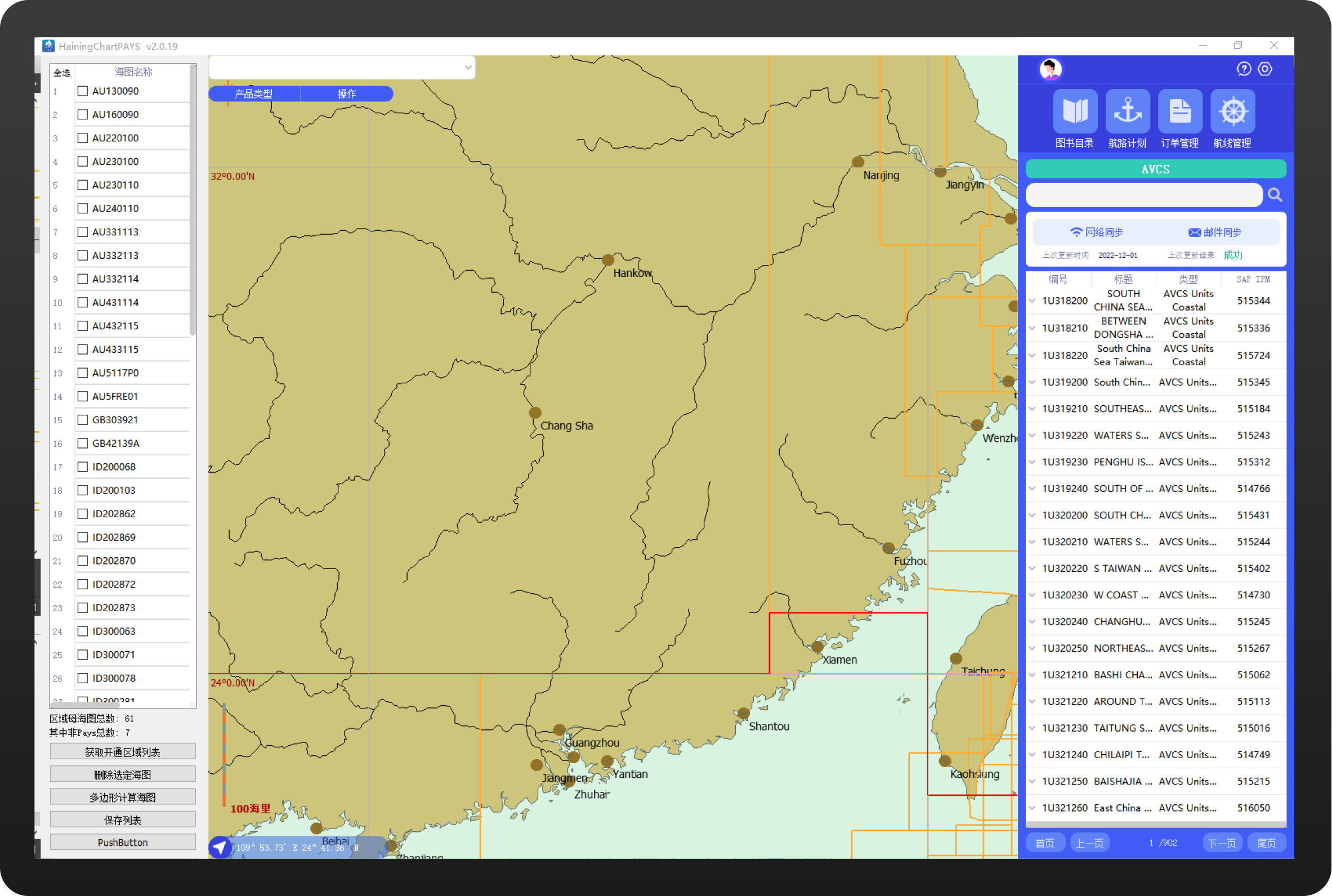Switch to the 邮件同步 tab

tap(1214, 232)
